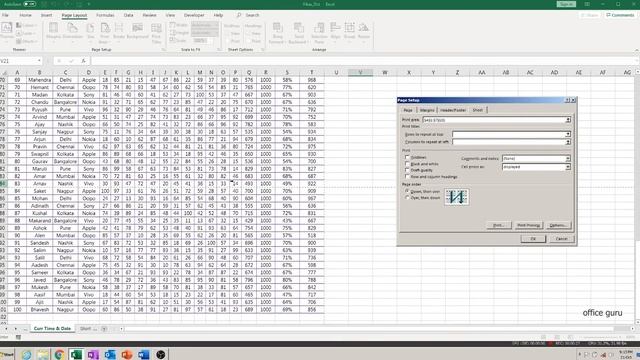Open theme Colors dropdown in ribbon
The width and height of the screenshot is (640, 360).
[26, 26]
